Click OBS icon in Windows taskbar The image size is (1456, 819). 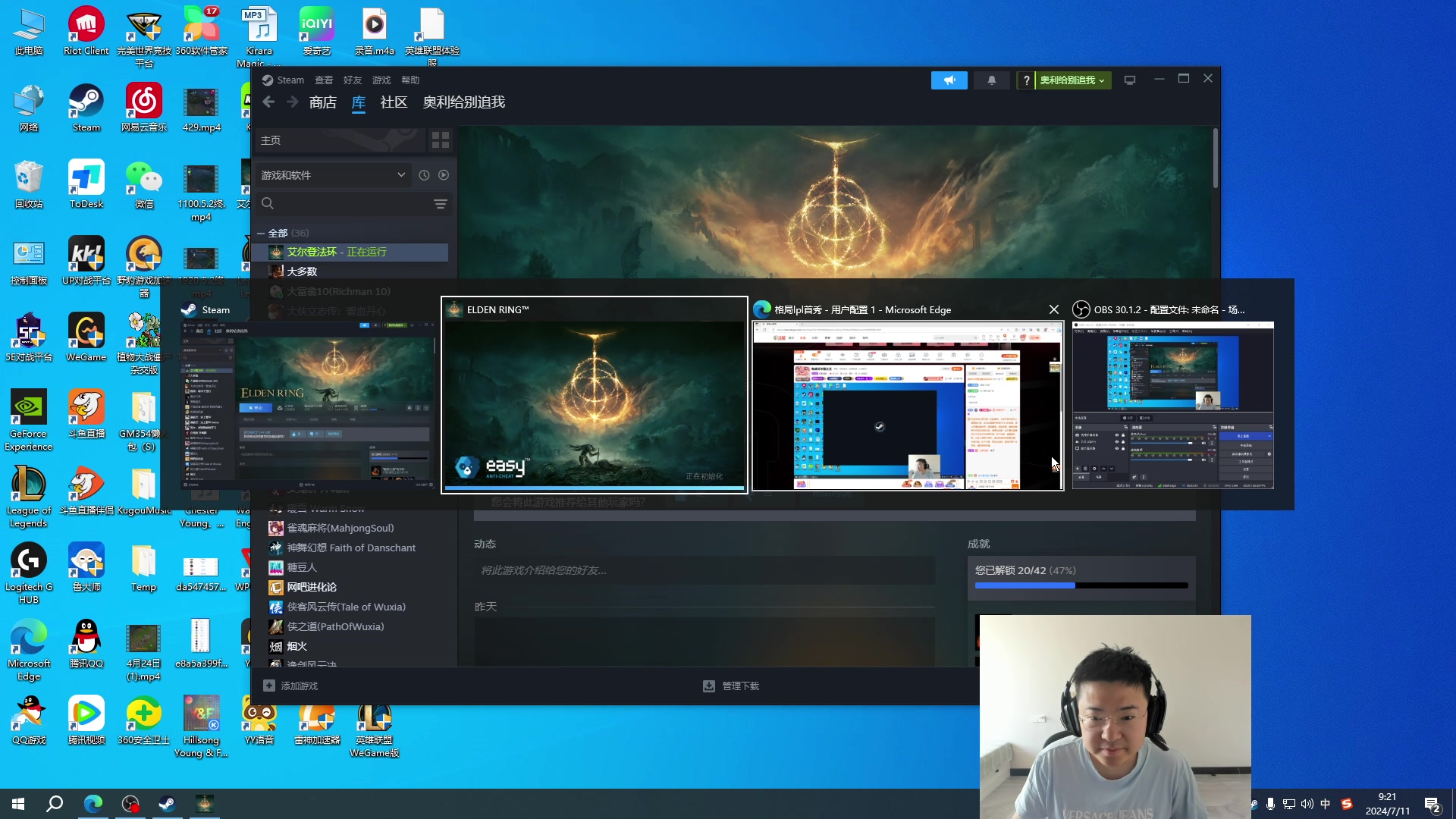click(x=130, y=804)
